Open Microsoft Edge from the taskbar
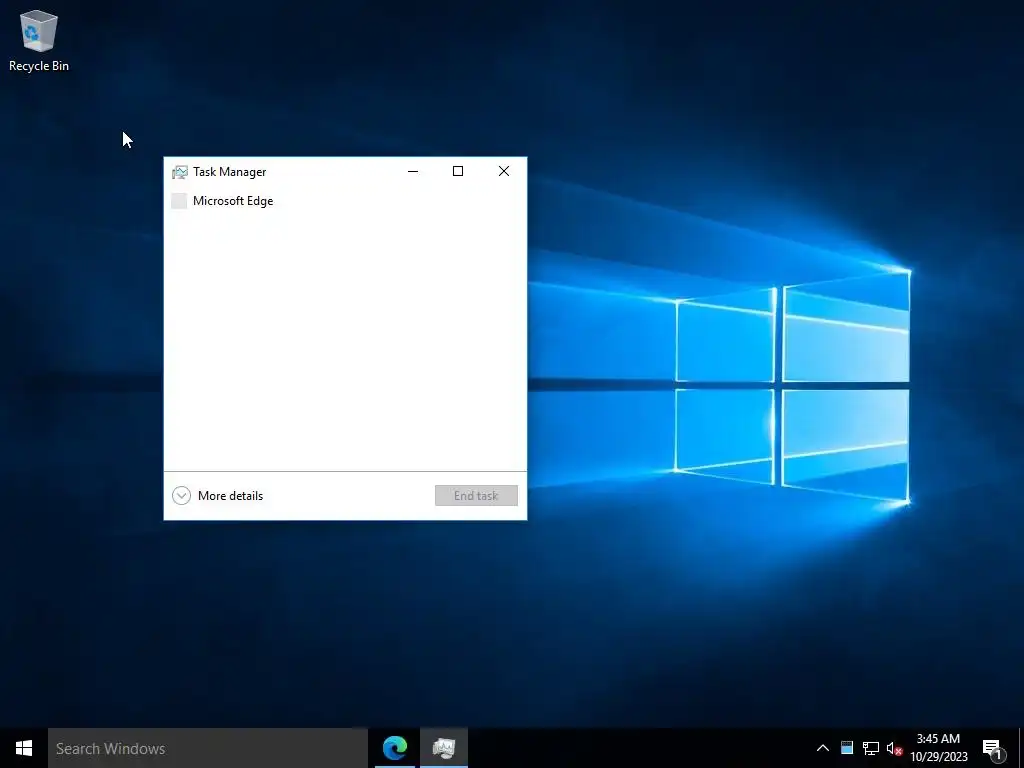The height and width of the screenshot is (768, 1024). coord(395,748)
